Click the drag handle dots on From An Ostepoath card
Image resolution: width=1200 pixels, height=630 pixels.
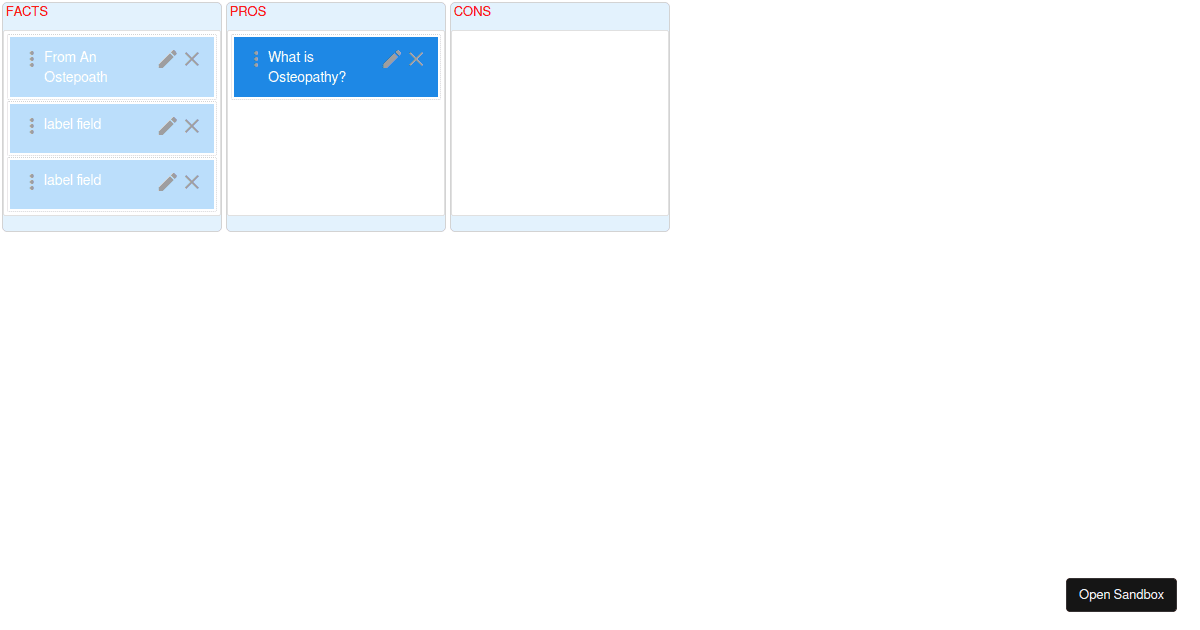tap(31, 59)
